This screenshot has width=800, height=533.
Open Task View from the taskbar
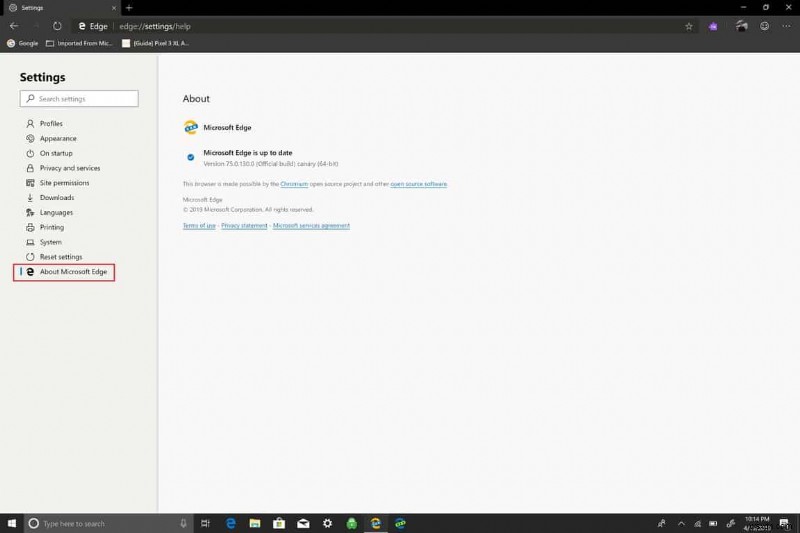click(206, 523)
